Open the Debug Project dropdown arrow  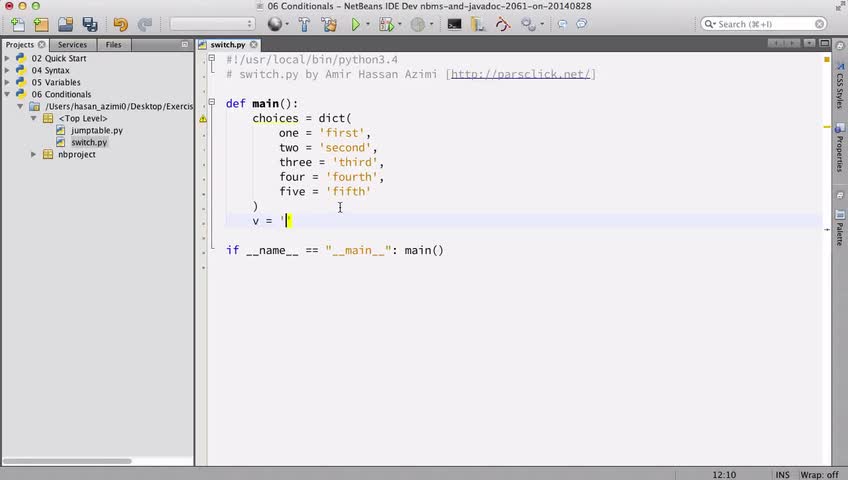400,24
